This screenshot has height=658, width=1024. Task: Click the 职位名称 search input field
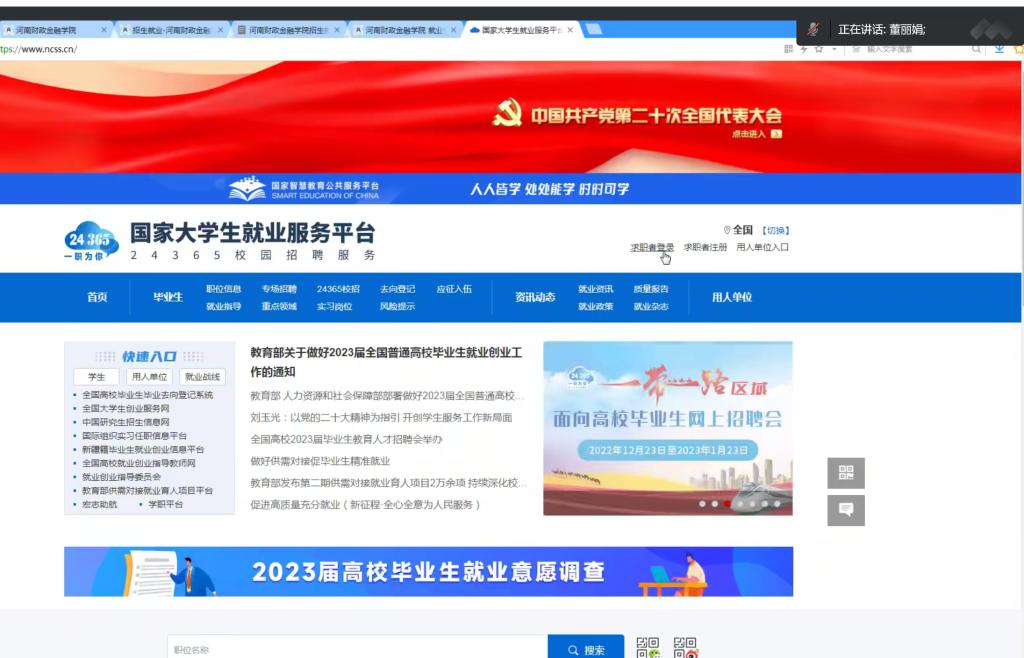[x=357, y=647]
